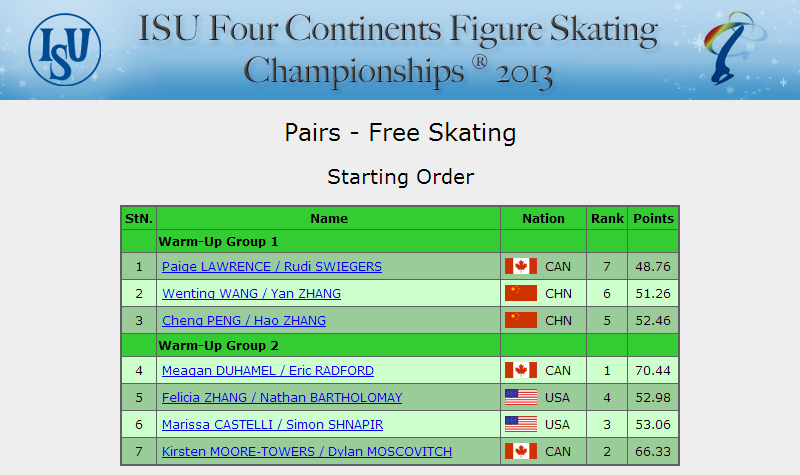Click the Rank column header
Image resolution: width=800 pixels, height=475 pixels.
pos(607,218)
